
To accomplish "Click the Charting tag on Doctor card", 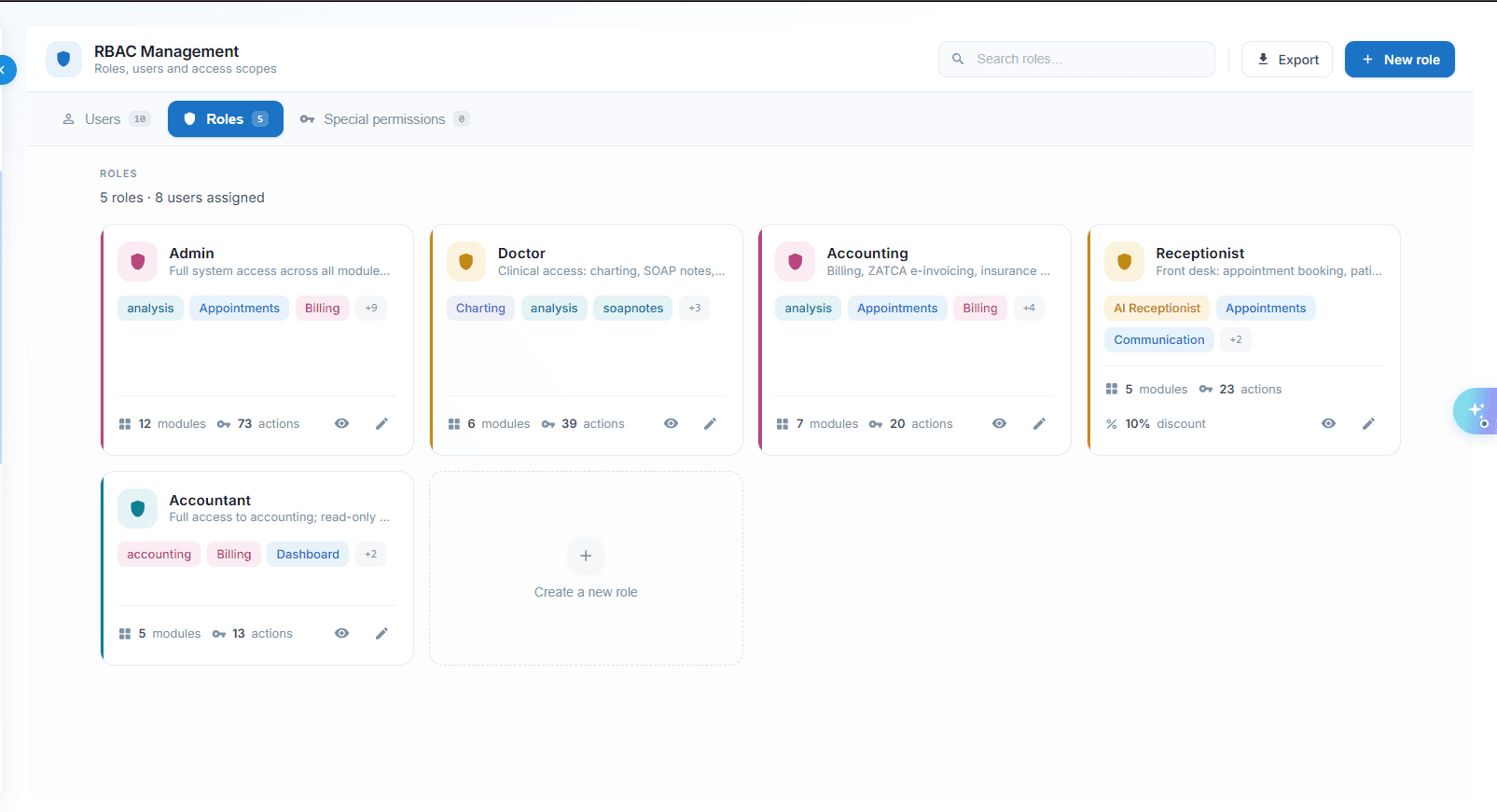I will (480, 308).
